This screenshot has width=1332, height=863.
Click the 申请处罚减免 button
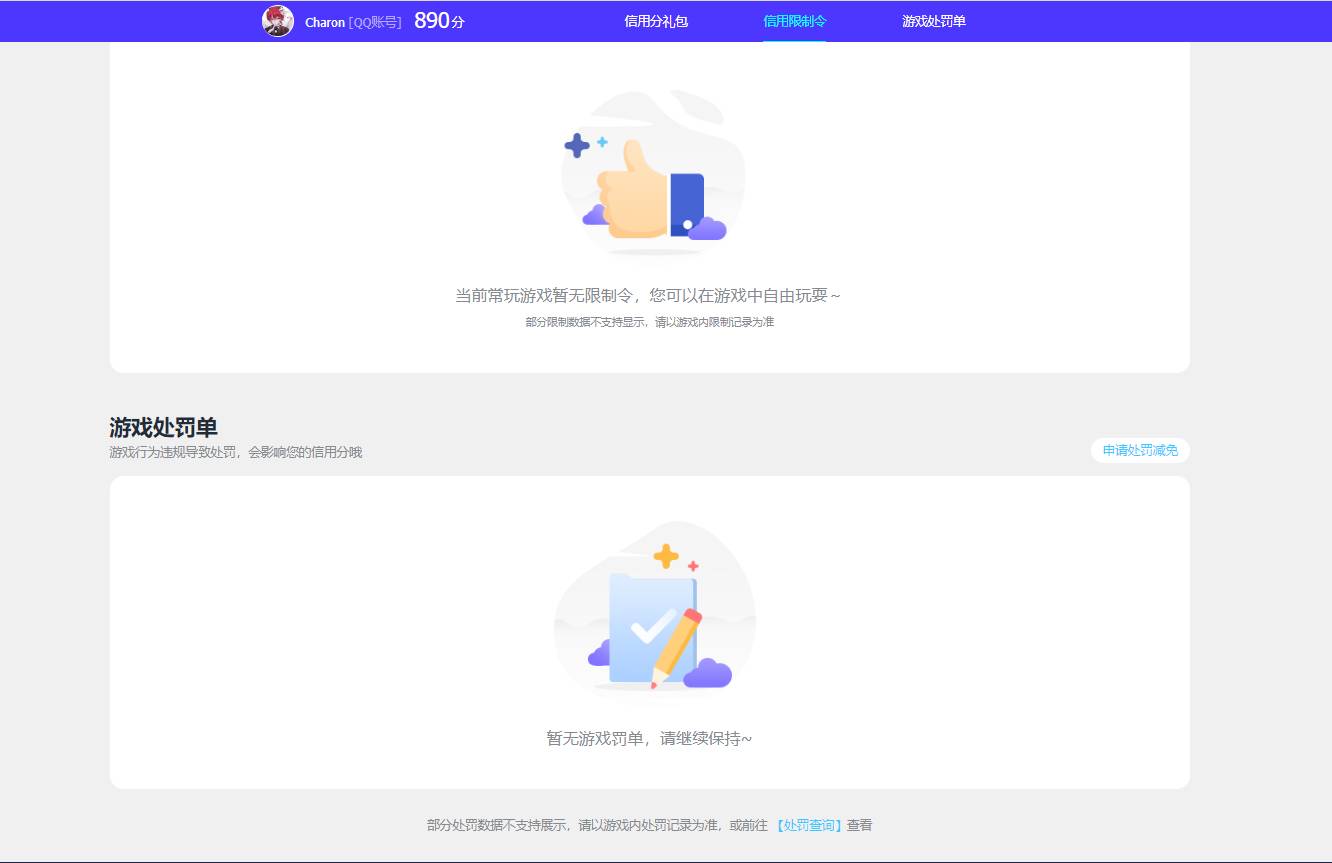pyautogui.click(x=1139, y=450)
